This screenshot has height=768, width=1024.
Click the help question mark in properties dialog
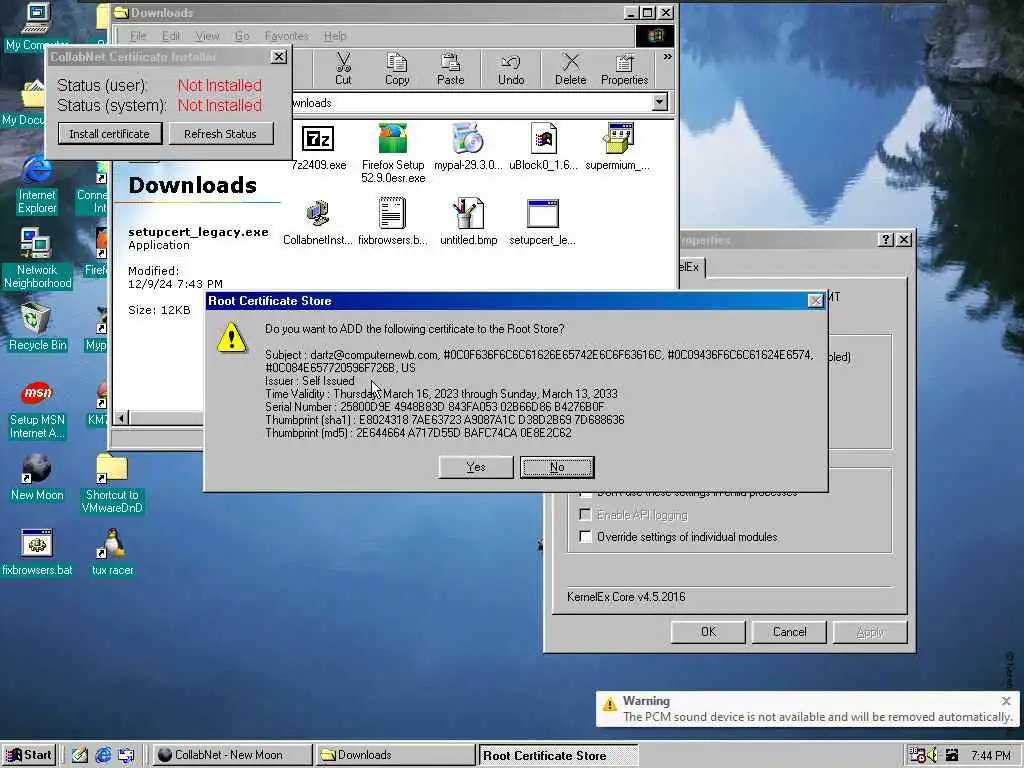(886, 240)
